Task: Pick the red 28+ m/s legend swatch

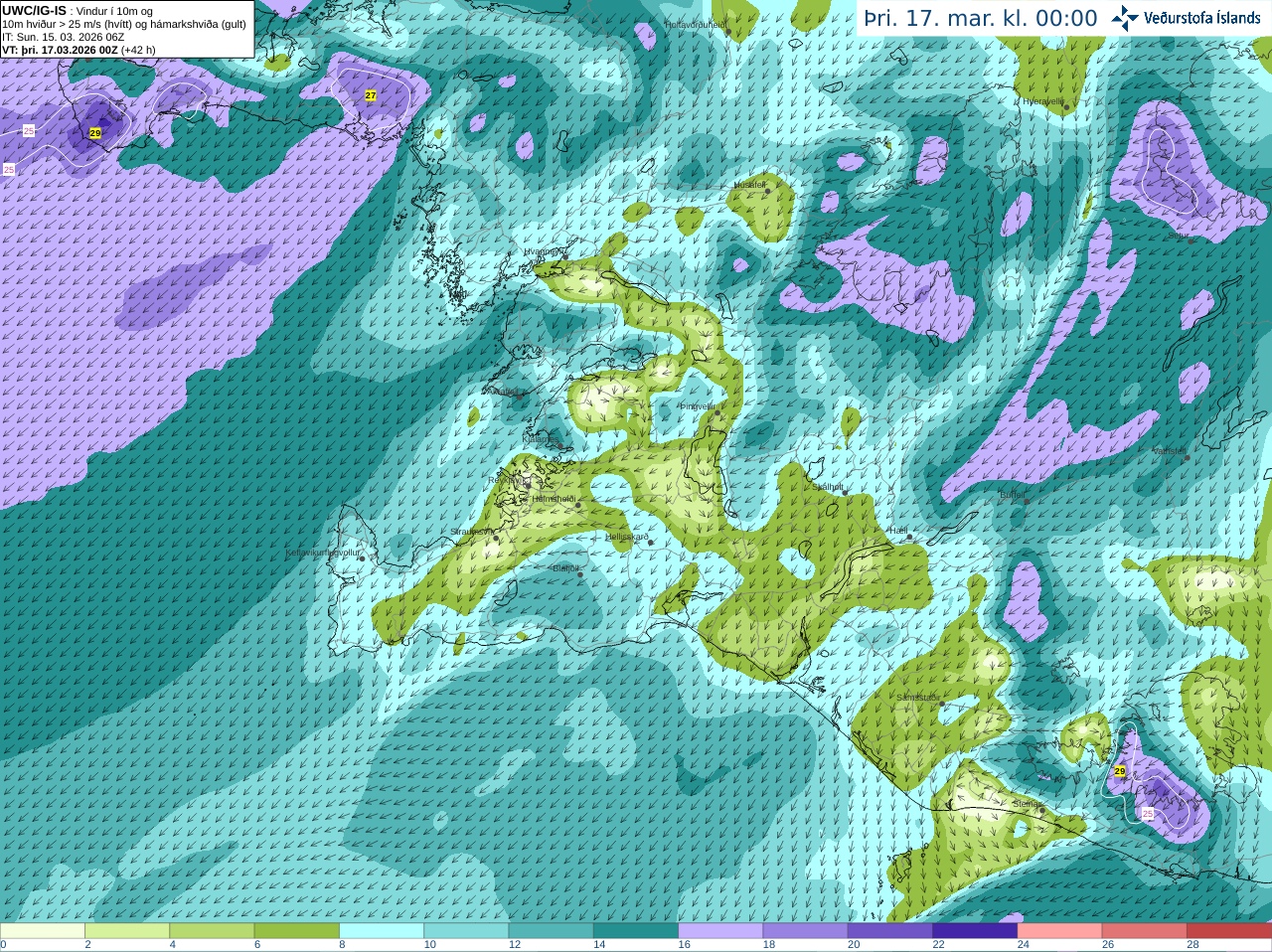Action: coord(1229,931)
